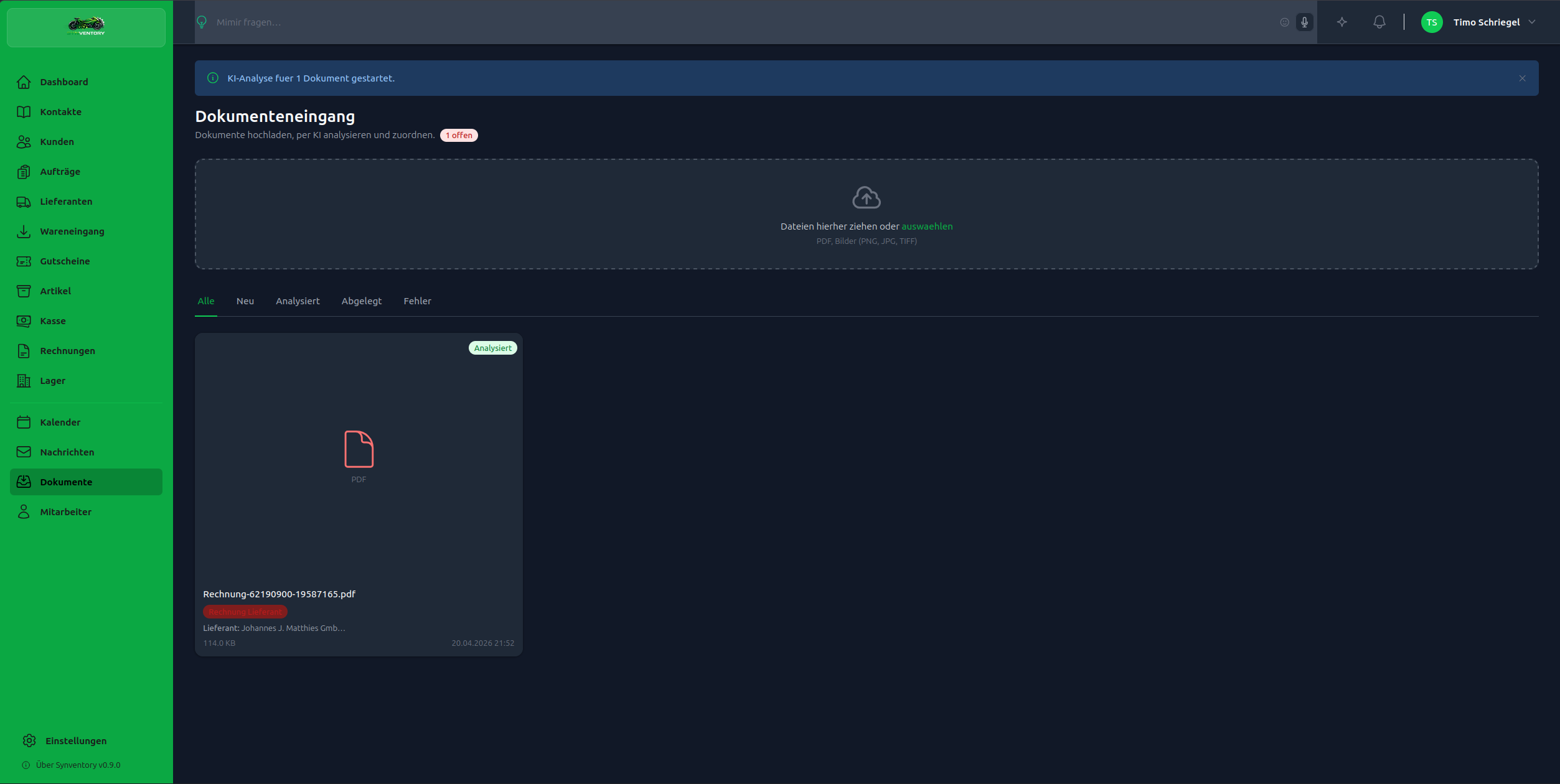Click the Kasse register icon in the sidebar

coord(24,321)
